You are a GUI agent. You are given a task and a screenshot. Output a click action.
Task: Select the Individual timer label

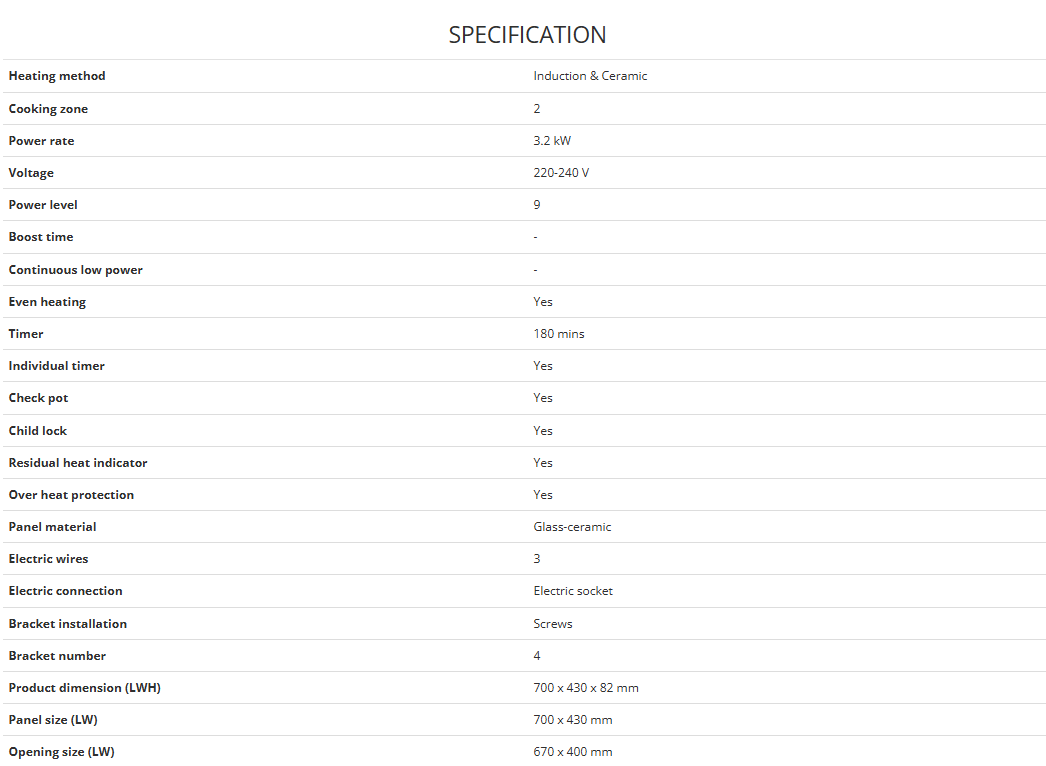[x=56, y=366]
